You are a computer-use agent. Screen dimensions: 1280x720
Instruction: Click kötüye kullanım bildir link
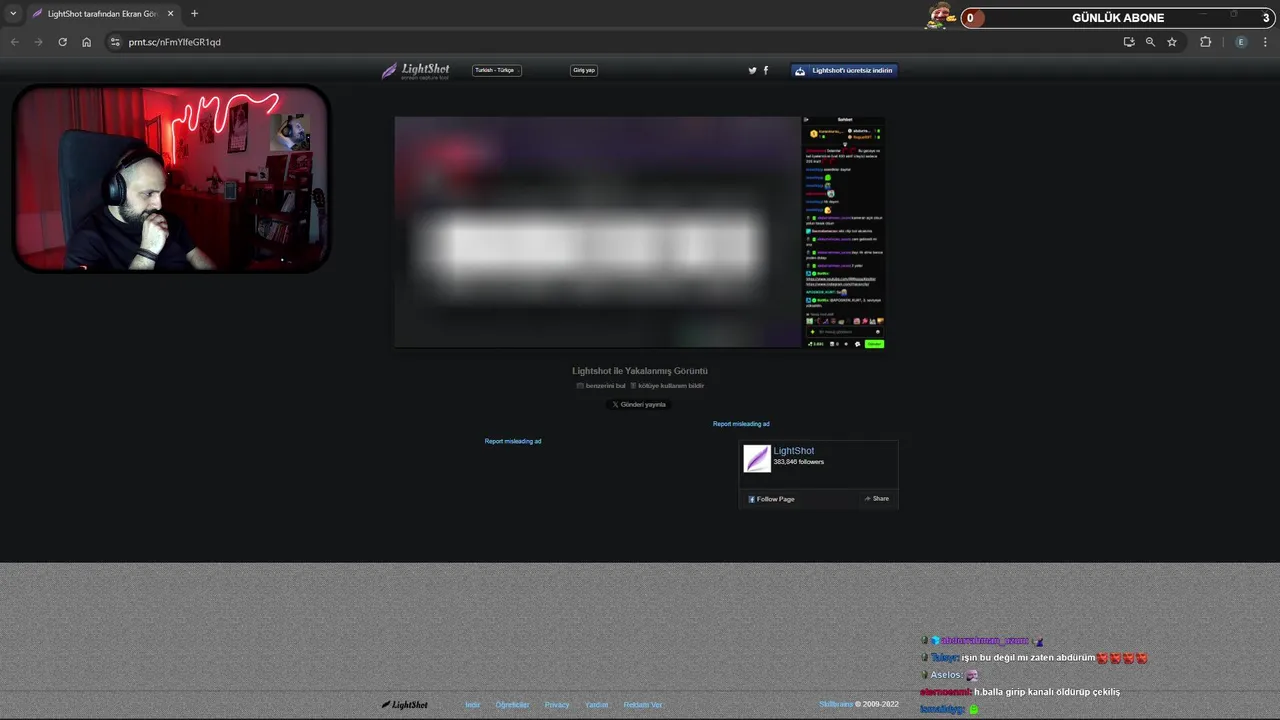[667, 386]
